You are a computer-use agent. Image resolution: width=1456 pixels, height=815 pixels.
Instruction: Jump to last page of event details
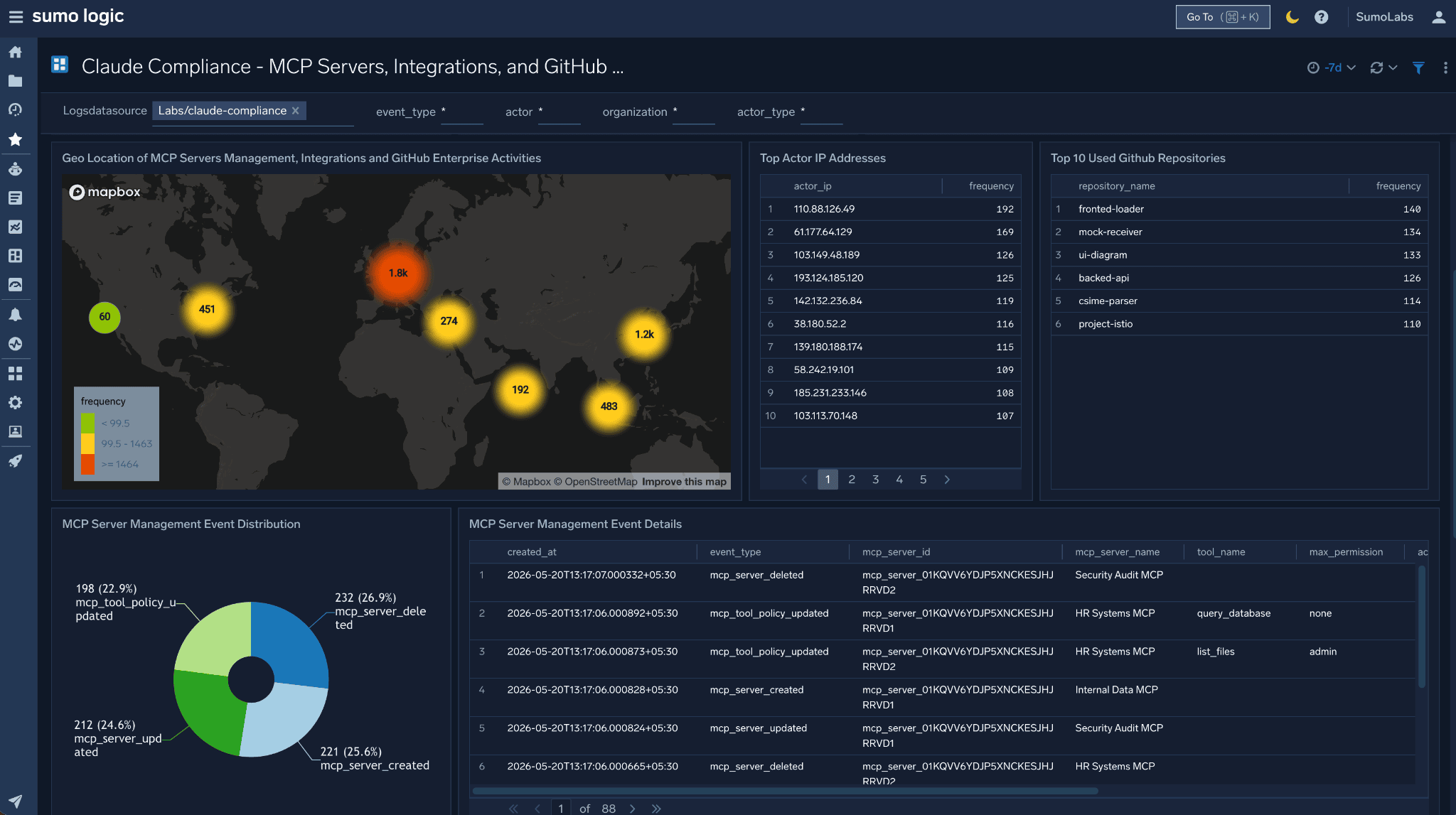[x=656, y=809]
